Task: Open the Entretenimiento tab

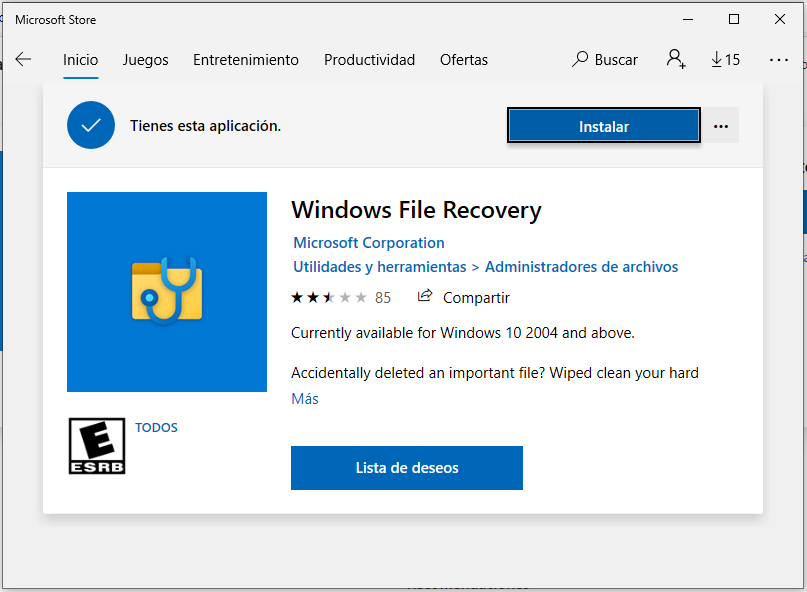Action: coord(245,60)
